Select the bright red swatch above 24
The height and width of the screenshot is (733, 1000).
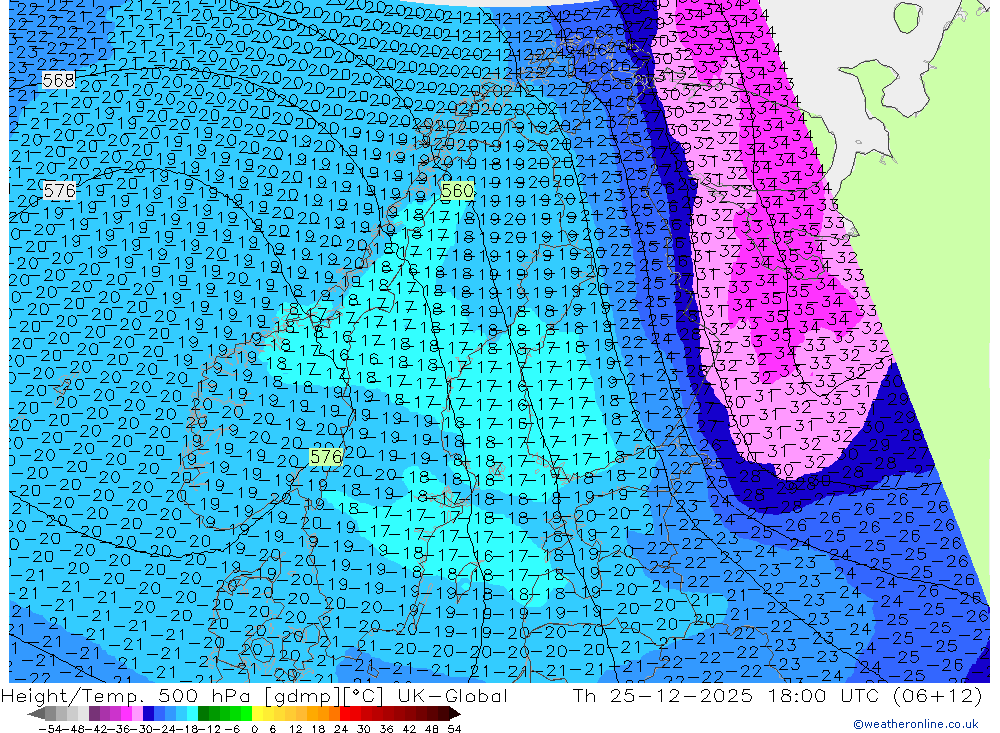(345, 714)
